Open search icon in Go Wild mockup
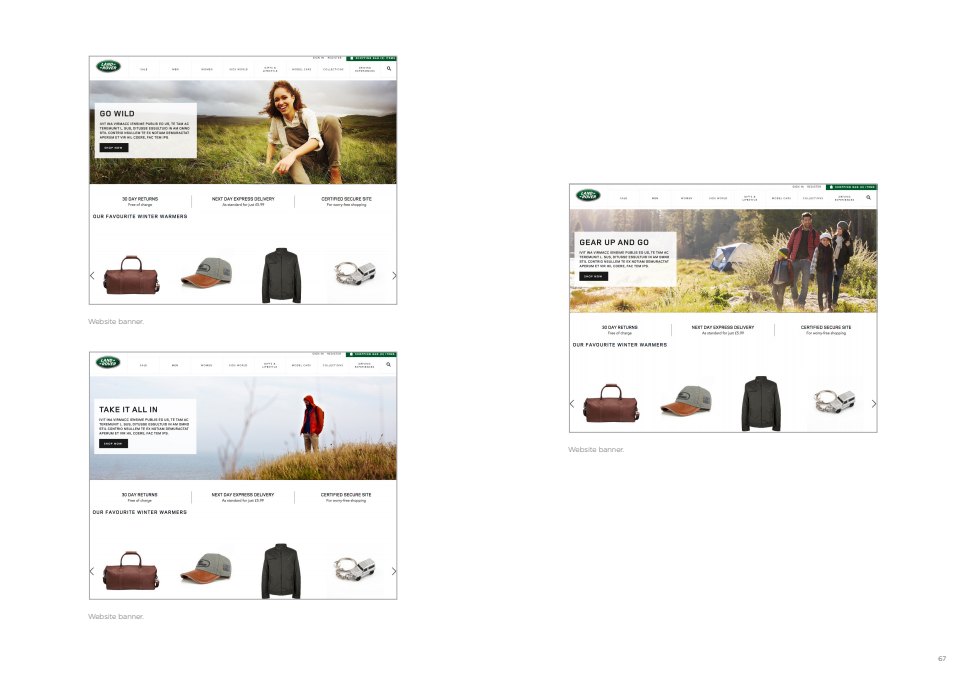This screenshot has width=960, height=678. click(389, 69)
